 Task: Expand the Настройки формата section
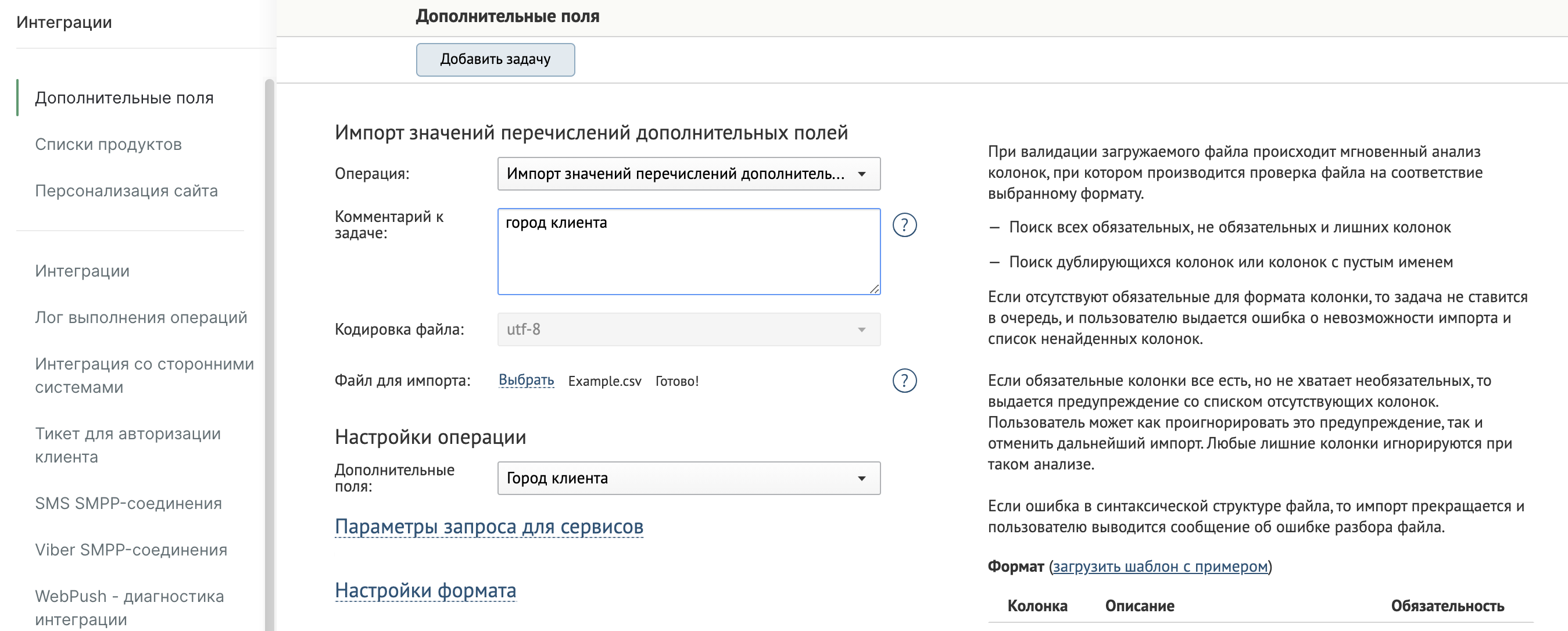click(425, 590)
